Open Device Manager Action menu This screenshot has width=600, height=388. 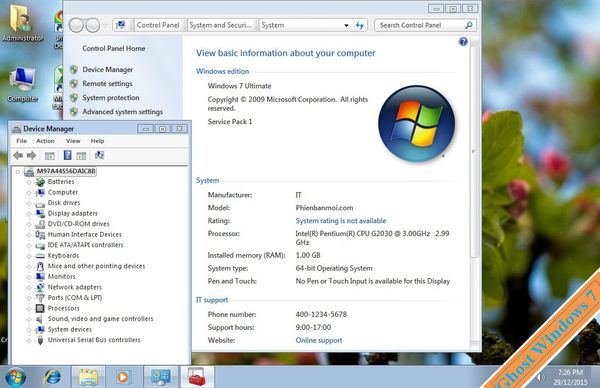[45, 141]
